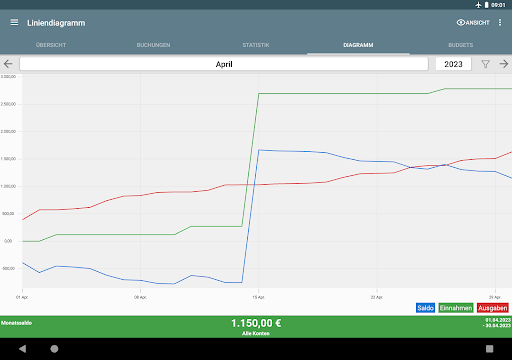Select the Diagramm tab
Viewport: 512px width, 360px height.
click(x=358, y=45)
